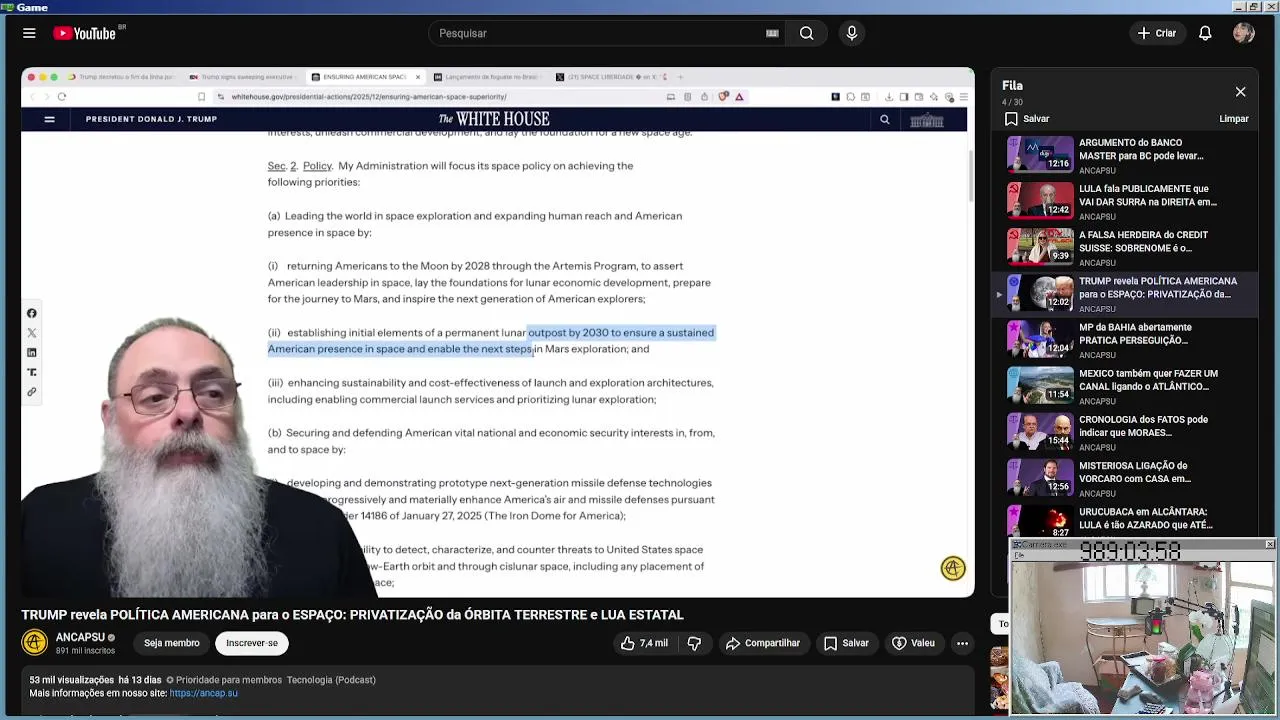
Task: Click PRESIDENT DONALD J. TRUMP header text
Action: pos(151,119)
